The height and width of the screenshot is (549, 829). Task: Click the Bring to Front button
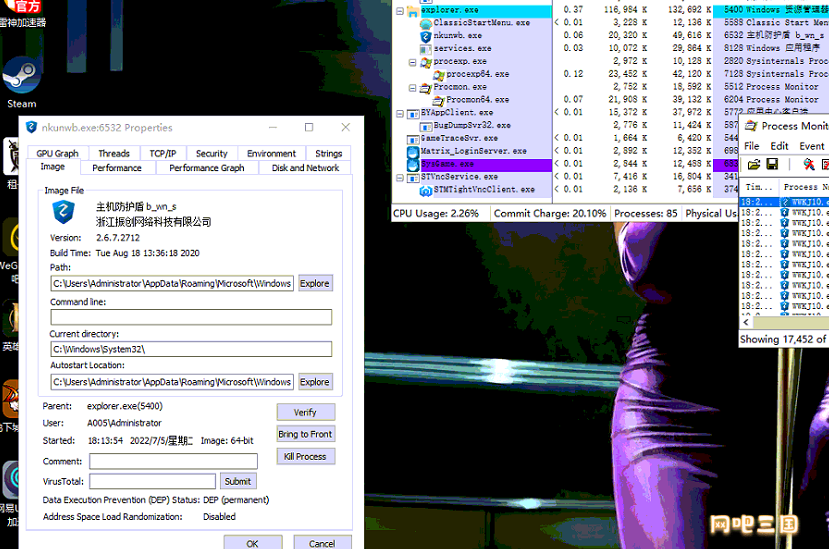[305, 434]
